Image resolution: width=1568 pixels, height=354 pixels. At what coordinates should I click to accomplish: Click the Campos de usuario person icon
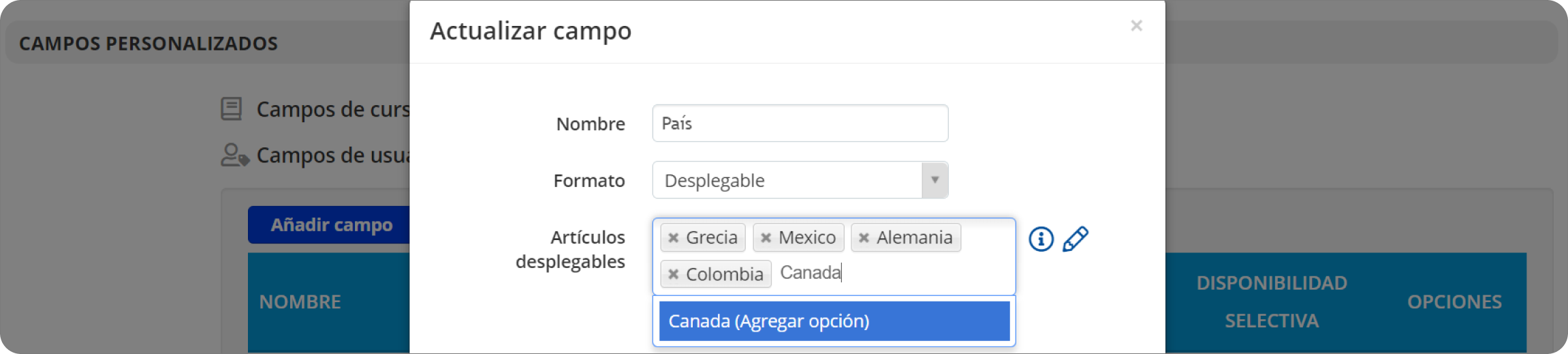click(235, 155)
